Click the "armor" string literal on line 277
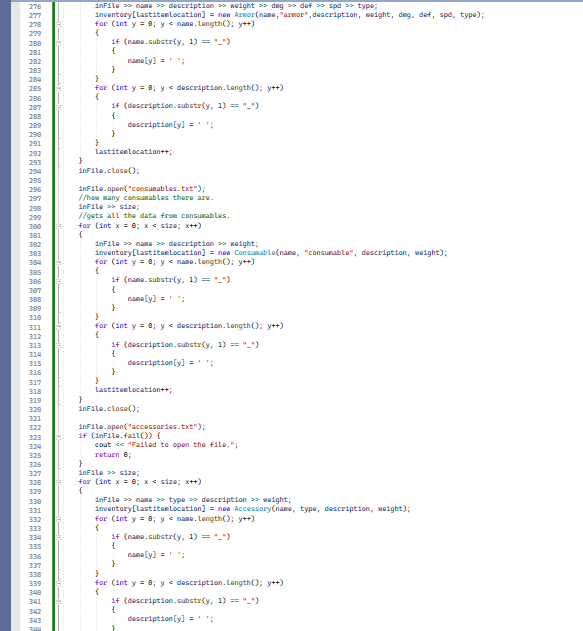 point(294,15)
